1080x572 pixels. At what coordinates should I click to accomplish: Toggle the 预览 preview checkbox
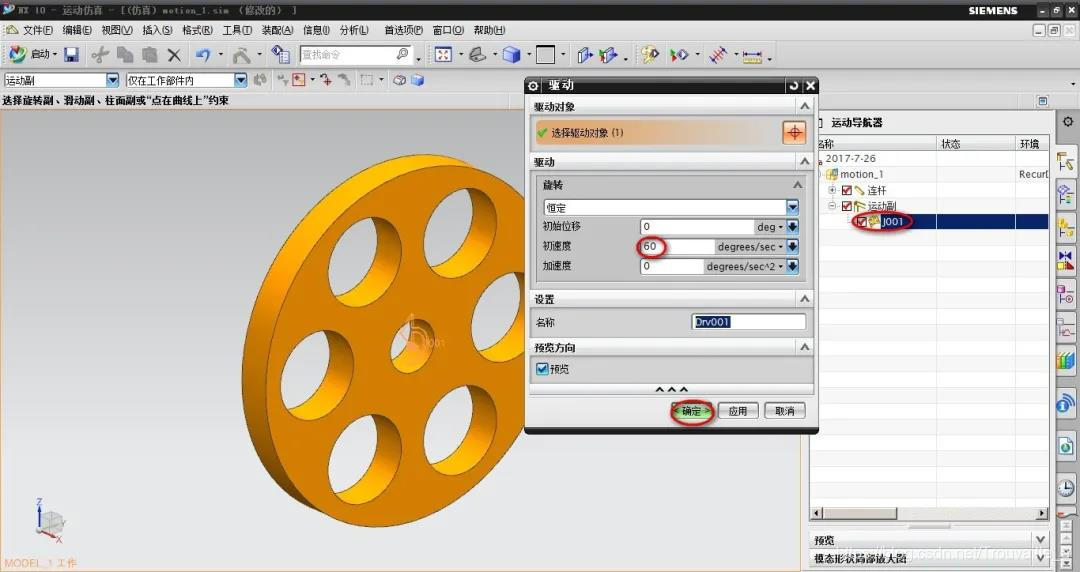click(x=542, y=369)
